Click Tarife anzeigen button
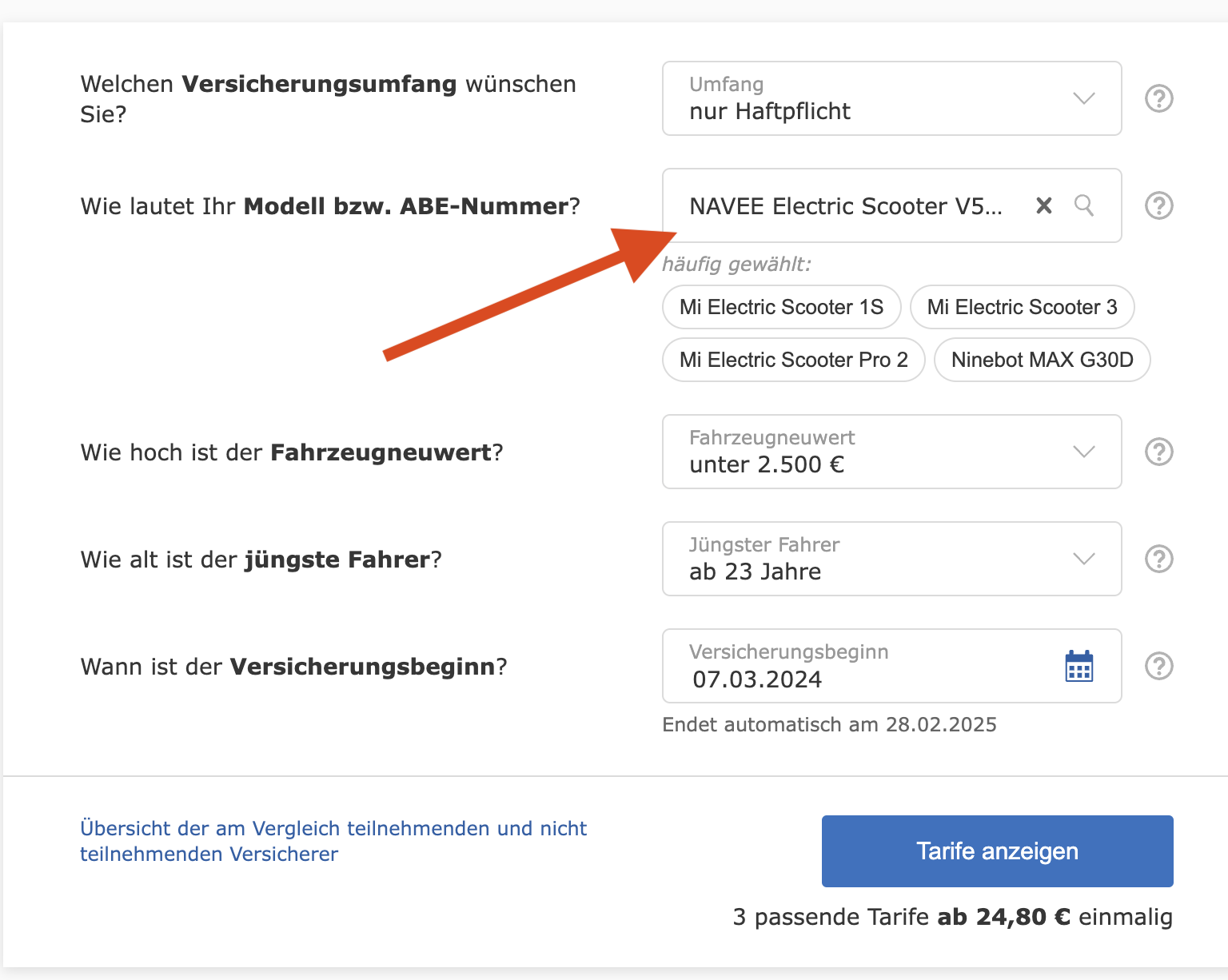Screen dimensions: 1228x980 997,851
